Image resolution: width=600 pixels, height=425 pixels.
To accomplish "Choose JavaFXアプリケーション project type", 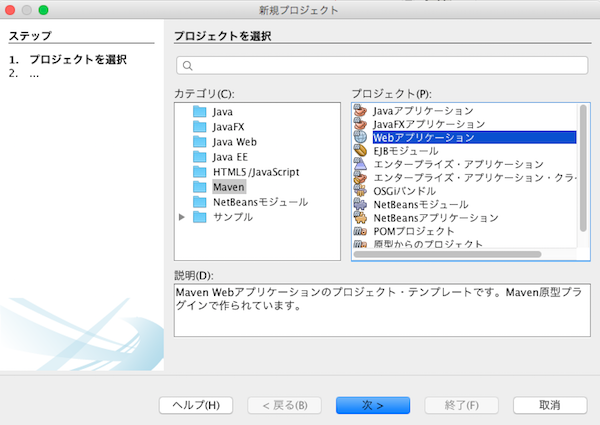I will click(429, 124).
